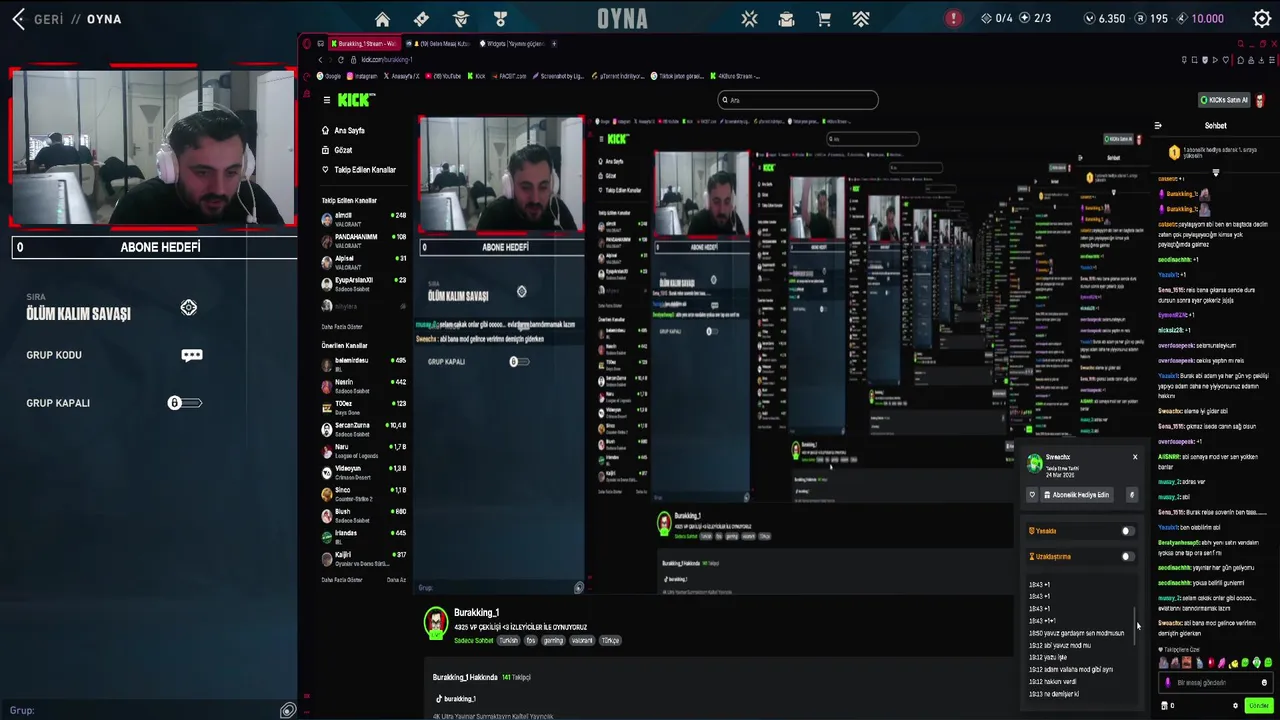Click the browser back arrow

(x=319, y=60)
